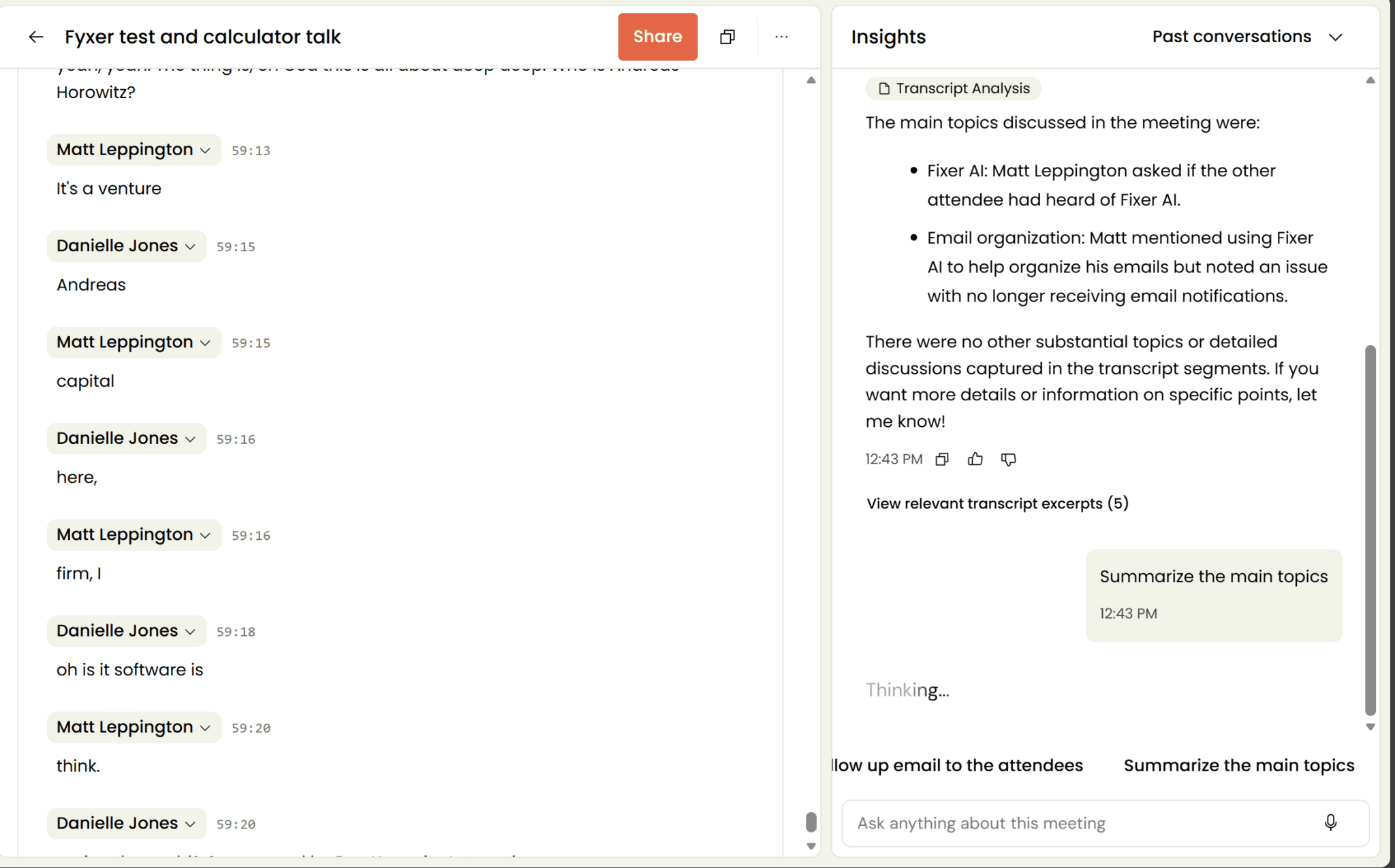Click the sent message "Summarize the main topics"
This screenshot has height=868, width=1395.
click(1214, 595)
